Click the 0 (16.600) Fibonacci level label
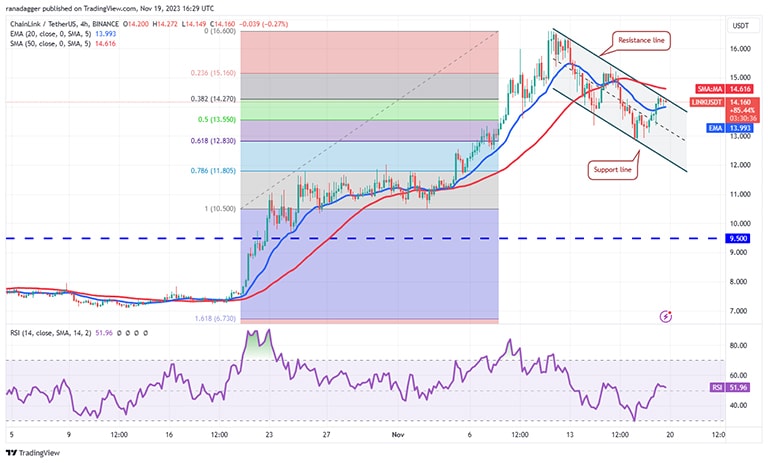 [220, 31]
